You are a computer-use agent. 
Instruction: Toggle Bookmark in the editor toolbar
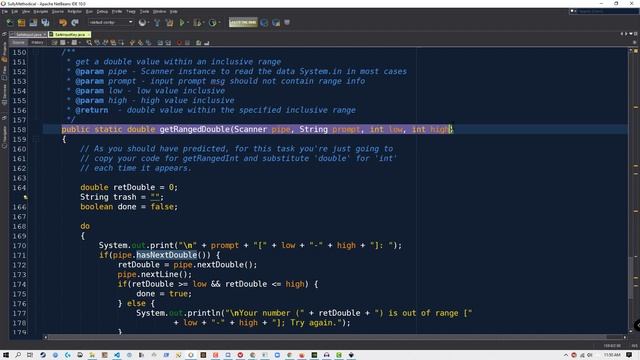(x=148, y=42)
